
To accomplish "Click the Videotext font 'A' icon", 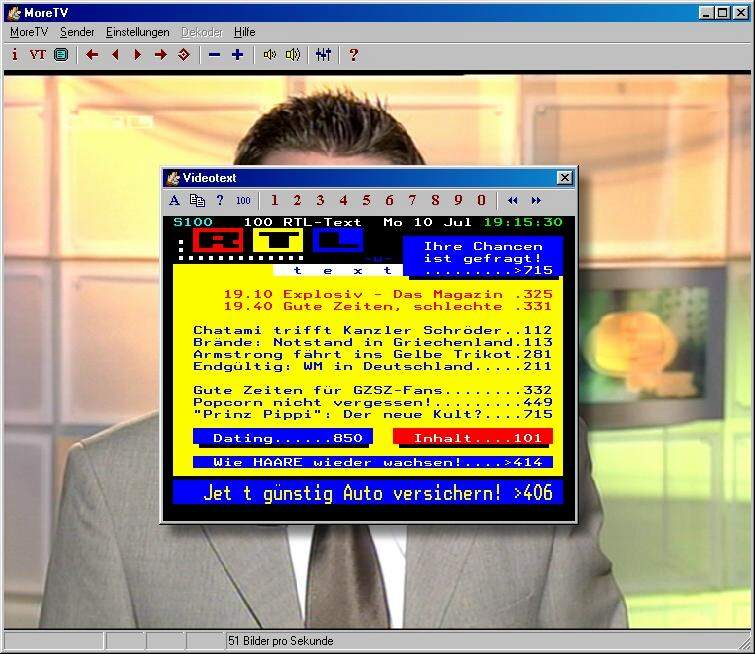I will click(x=175, y=201).
